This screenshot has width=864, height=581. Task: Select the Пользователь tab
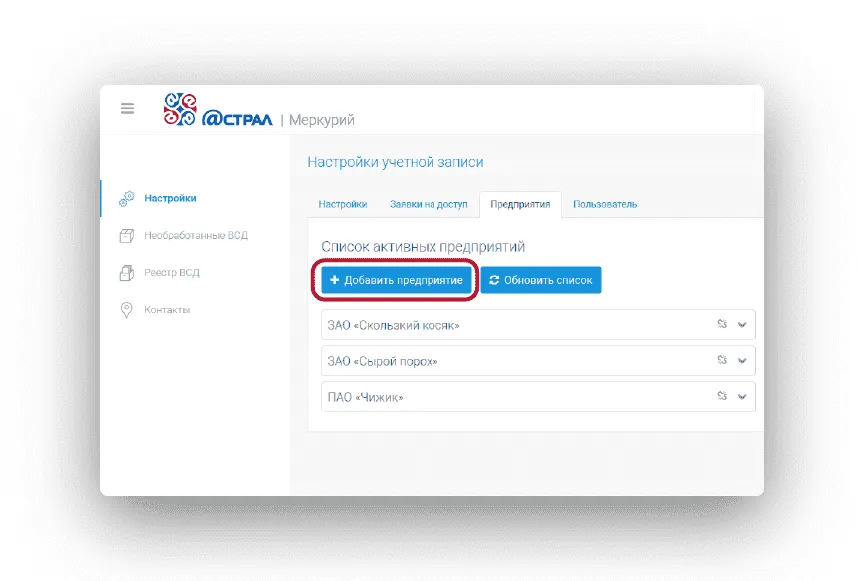coord(605,204)
